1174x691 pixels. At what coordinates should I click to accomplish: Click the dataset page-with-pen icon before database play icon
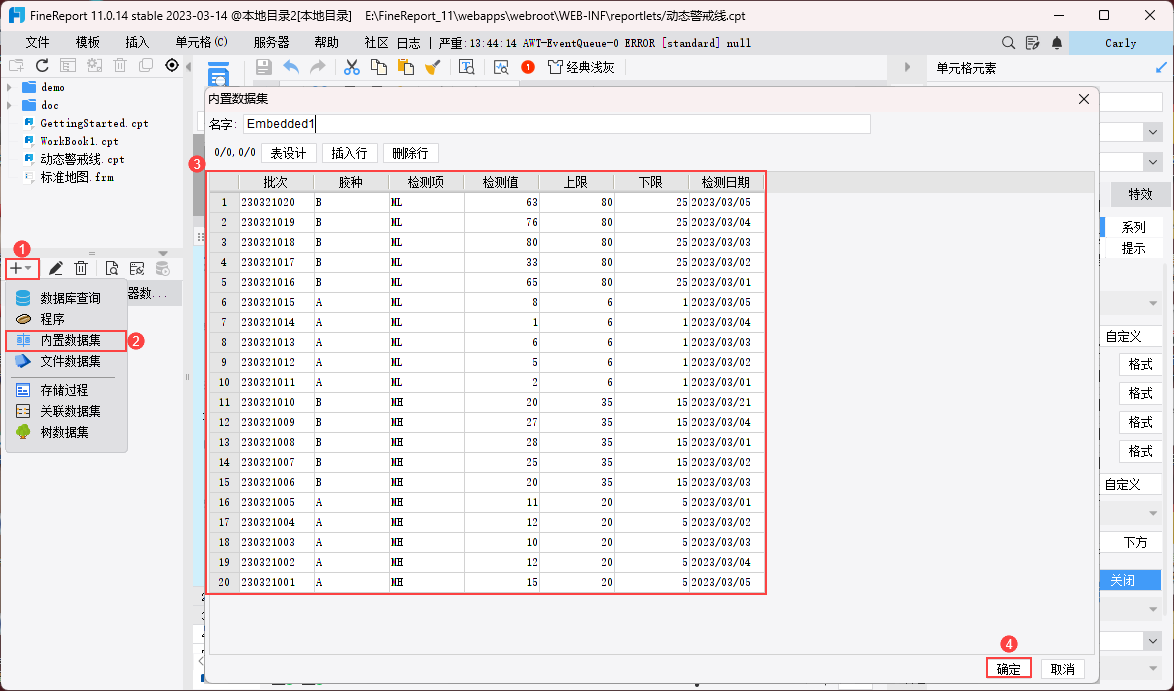(x=137, y=268)
